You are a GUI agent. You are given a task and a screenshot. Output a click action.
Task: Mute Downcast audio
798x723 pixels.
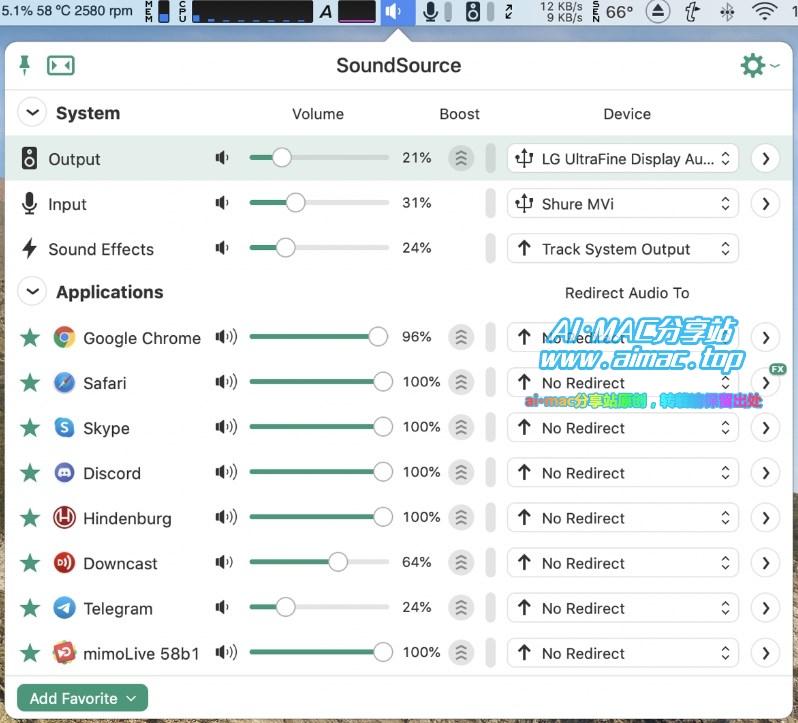[x=224, y=562]
